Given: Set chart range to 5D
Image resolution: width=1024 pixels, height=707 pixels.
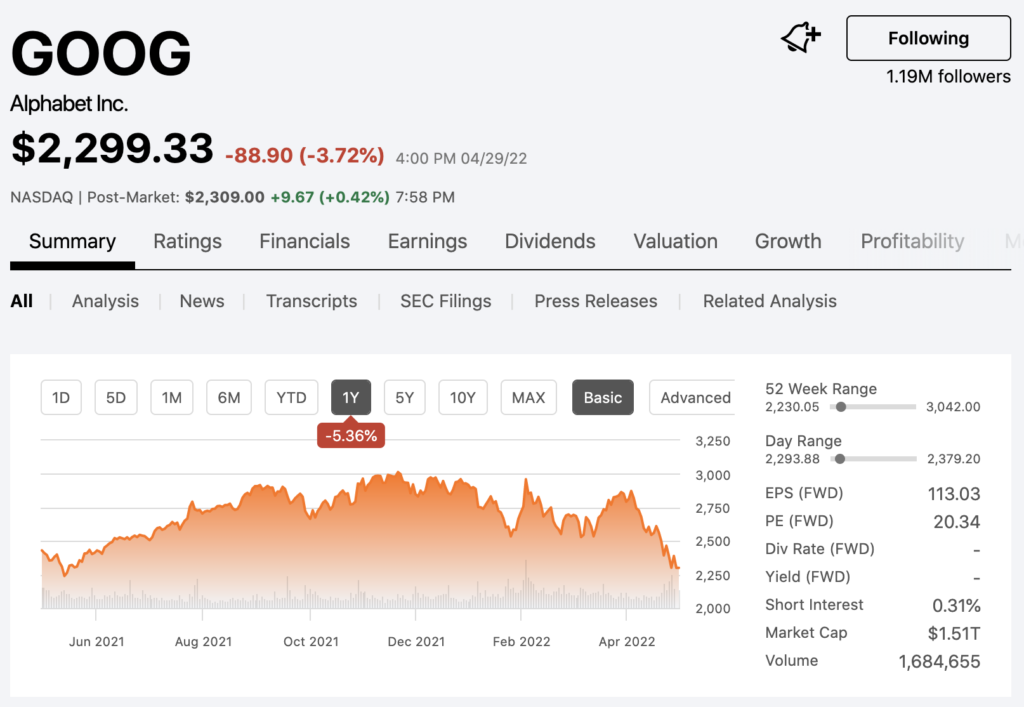Looking at the screenshot, I should point(116,398).
